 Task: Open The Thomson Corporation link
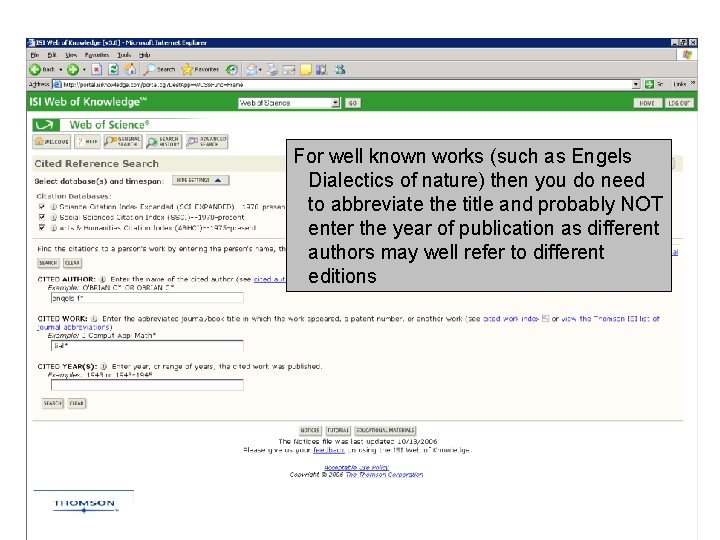pos(384,475)
